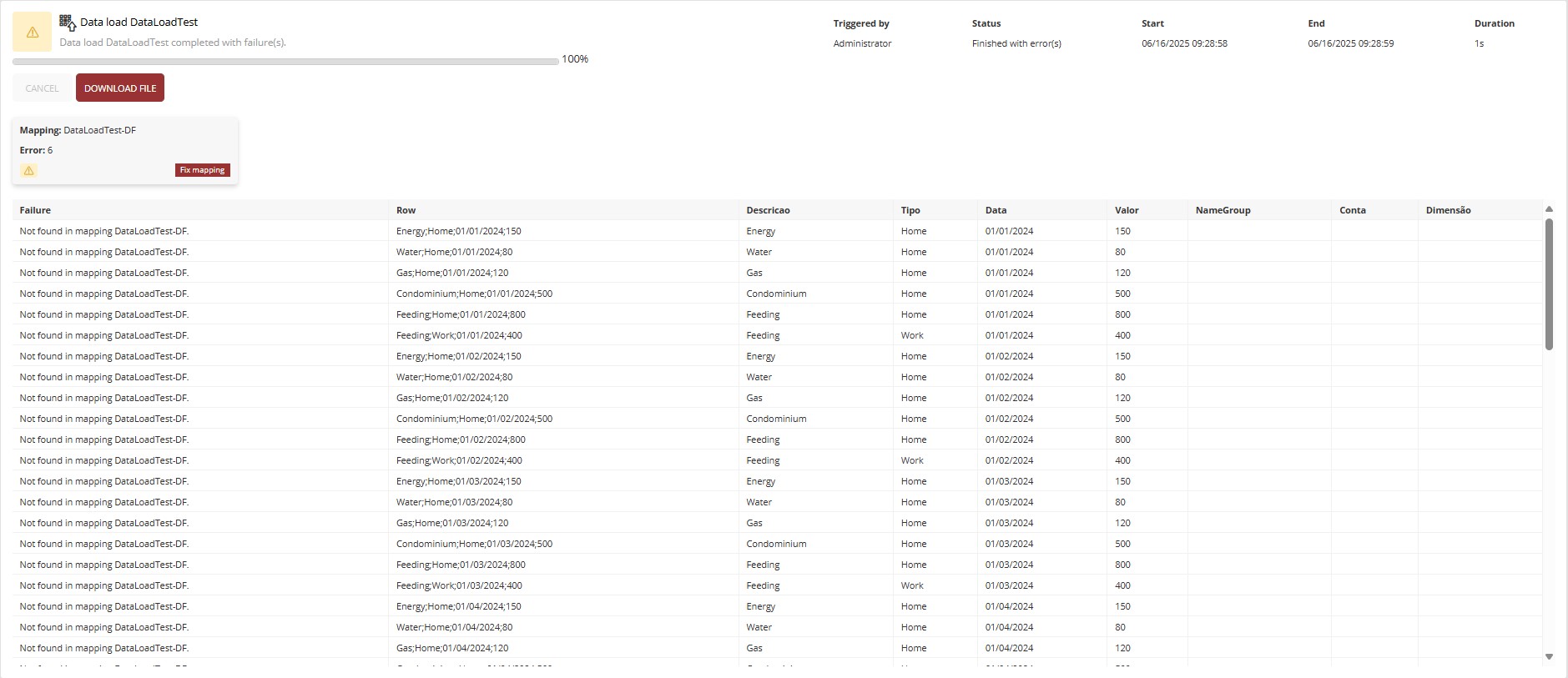Select the Valor column header
Viewport: 1568px width, 678px height.
(1147, 210)
